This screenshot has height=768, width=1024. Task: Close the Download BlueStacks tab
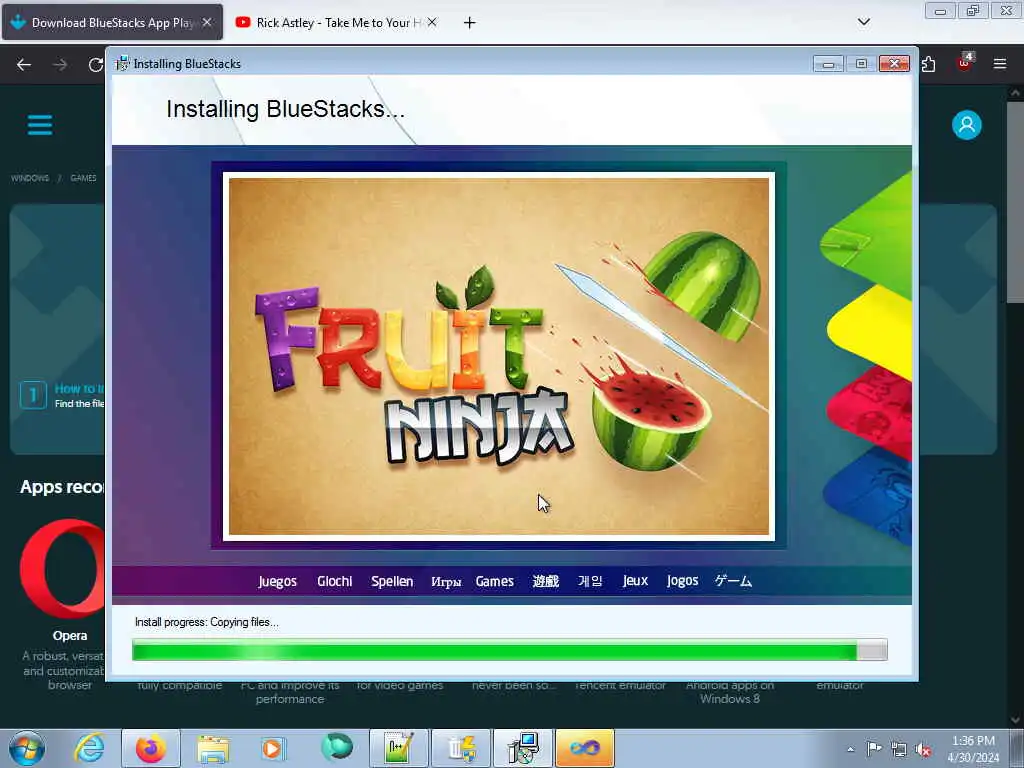tap(207, 22)
